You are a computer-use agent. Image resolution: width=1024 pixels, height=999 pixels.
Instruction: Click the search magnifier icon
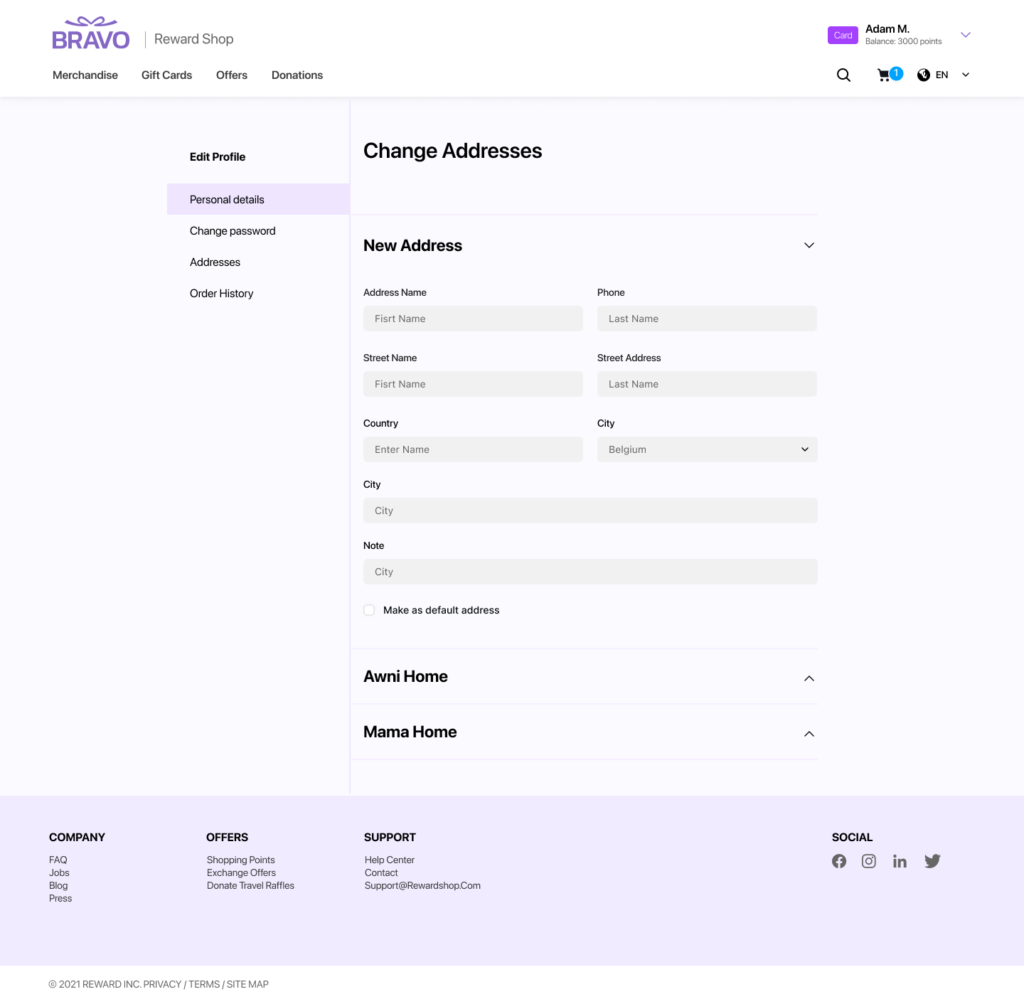(843, 75)
